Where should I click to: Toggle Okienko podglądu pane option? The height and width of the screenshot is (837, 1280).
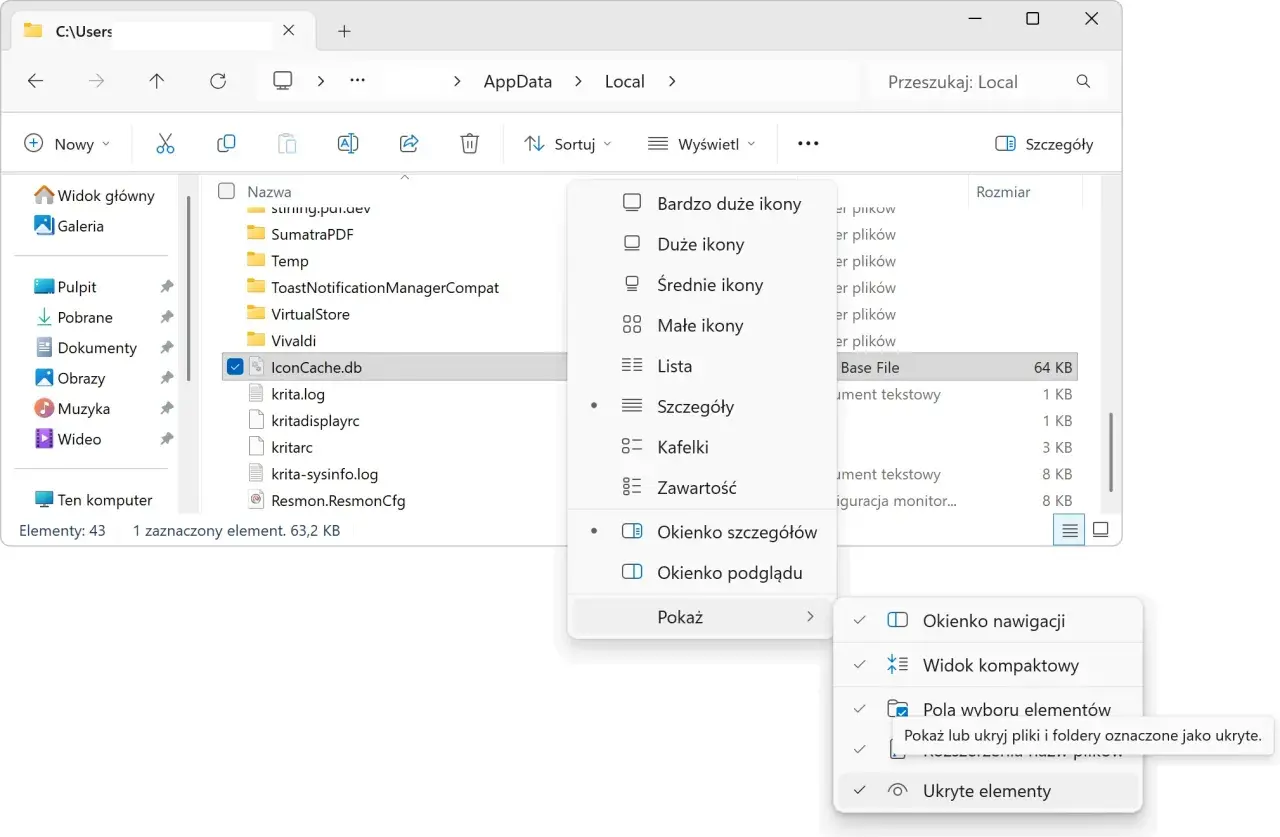(x=702, y=573)
